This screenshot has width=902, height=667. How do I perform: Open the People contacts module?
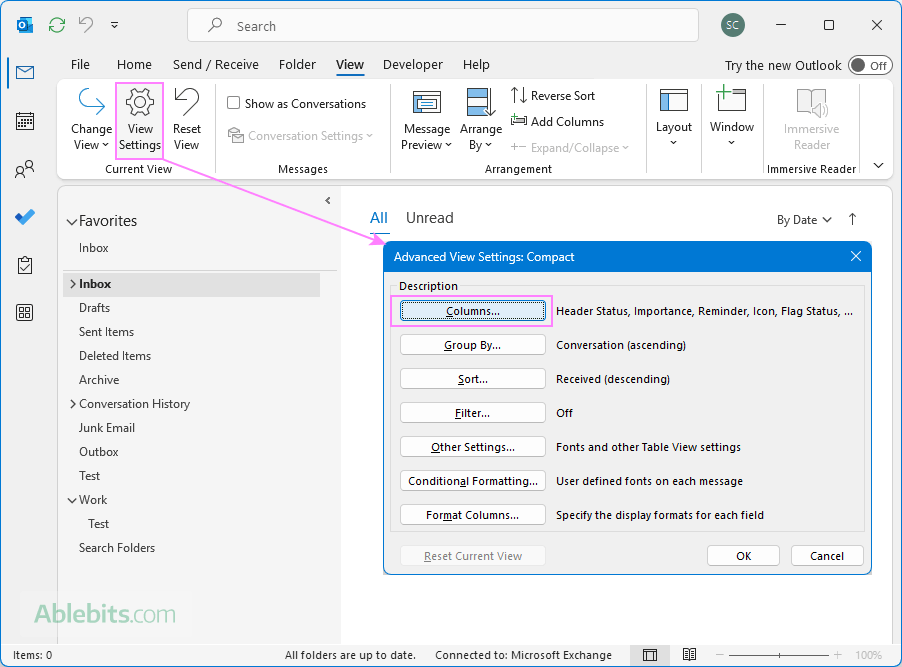[x=25, y=169]
